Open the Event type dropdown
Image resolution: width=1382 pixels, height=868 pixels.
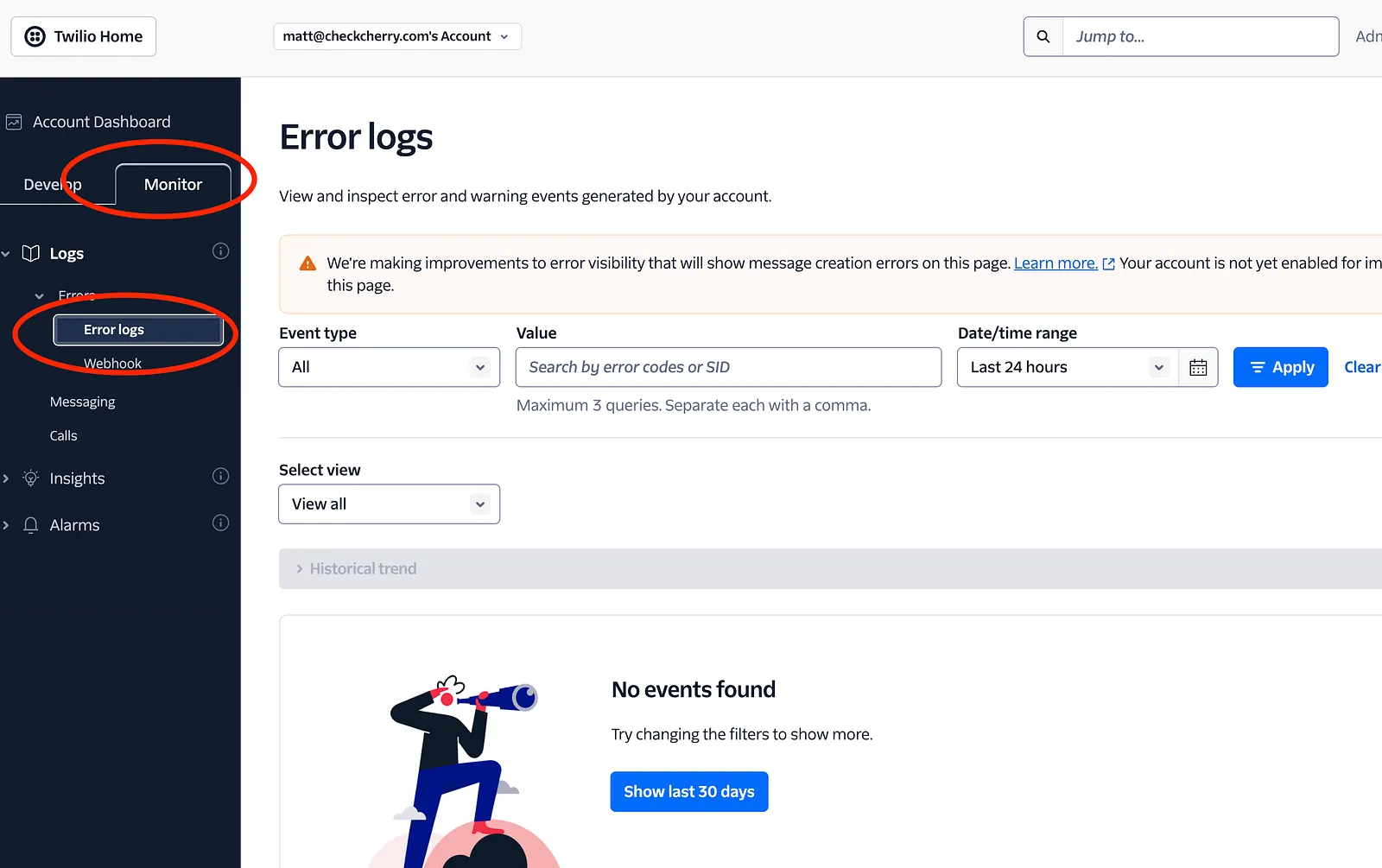pyautogui.click(x=390, y=367)
